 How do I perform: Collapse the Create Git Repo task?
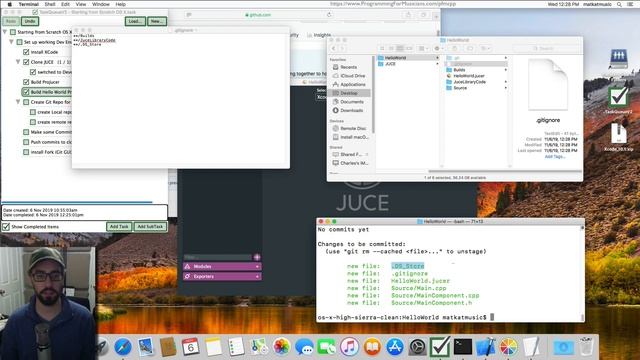(18, 102)
